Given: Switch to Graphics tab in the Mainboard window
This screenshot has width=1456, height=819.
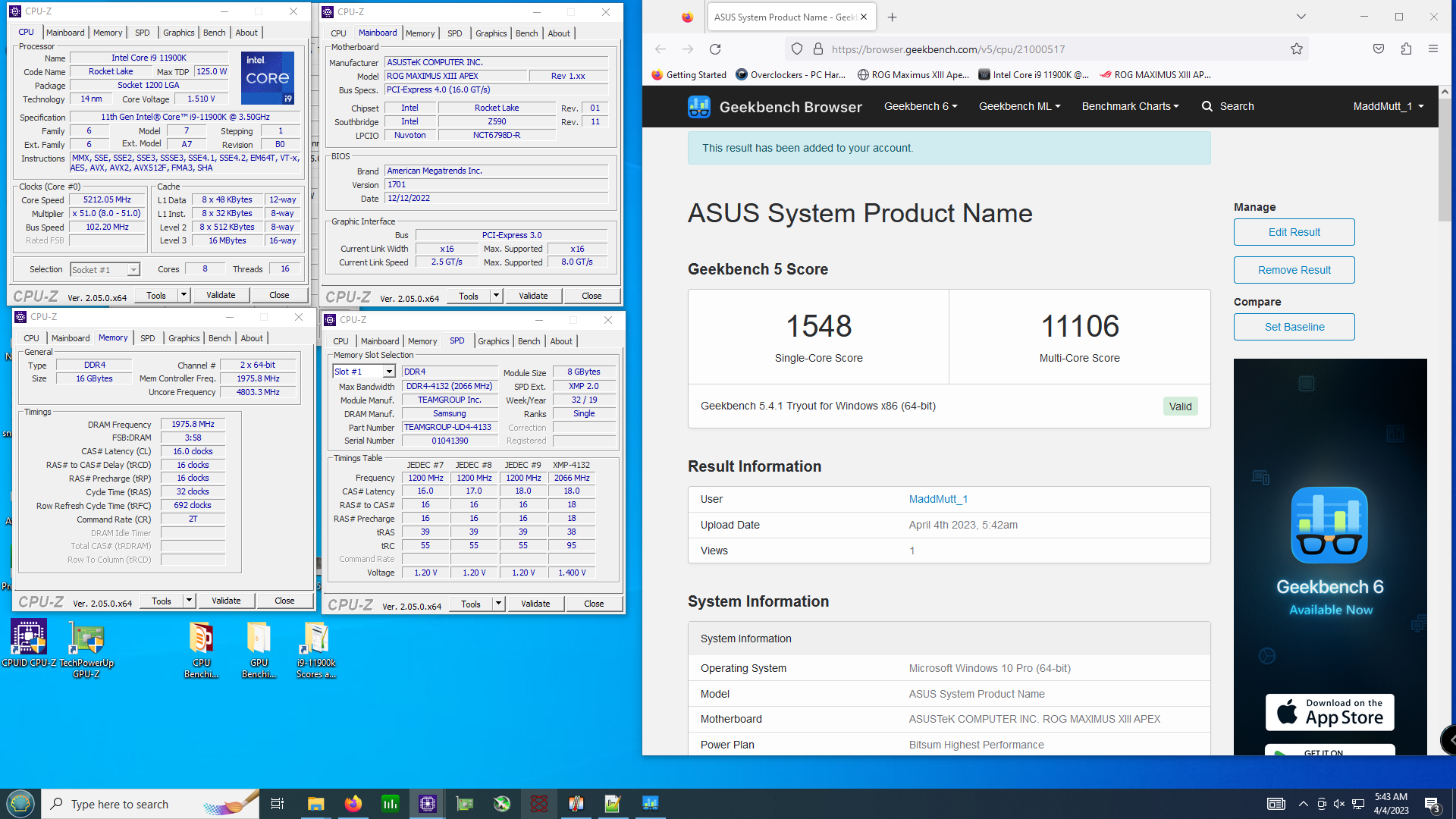Looking at the screenshot, I should (x=491, y=33).
